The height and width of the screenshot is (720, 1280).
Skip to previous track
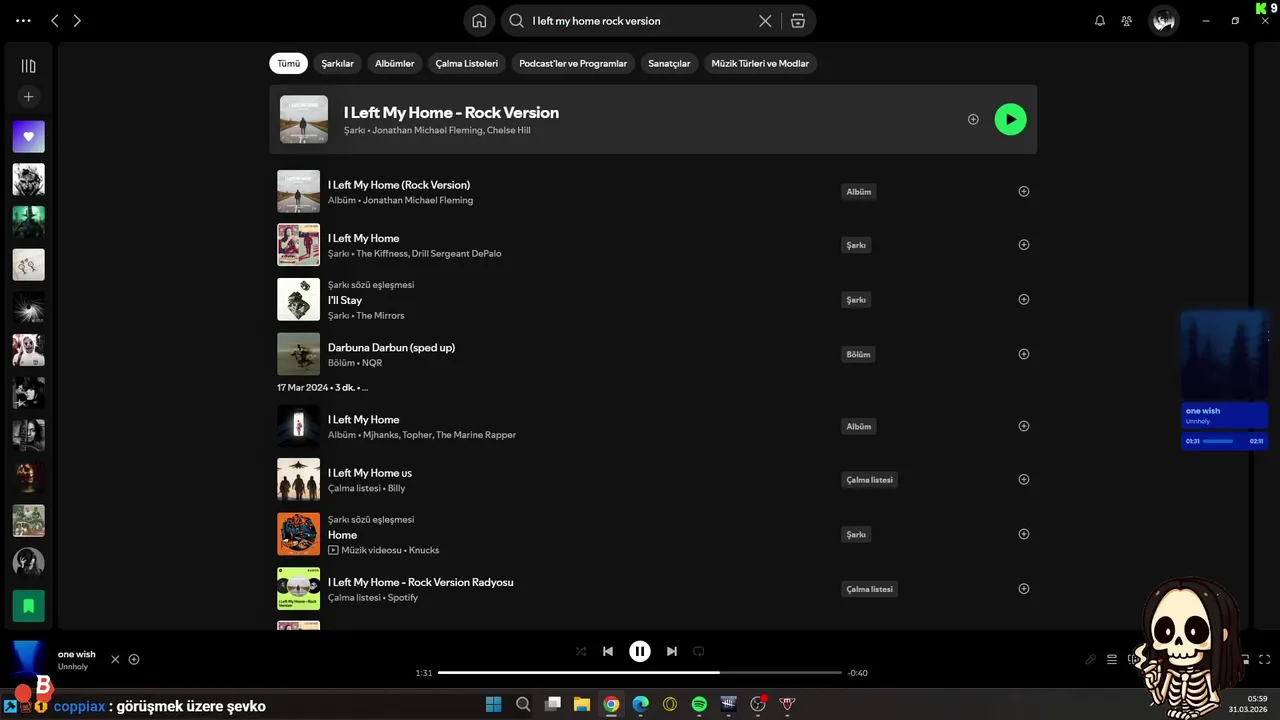pos(608,651)
